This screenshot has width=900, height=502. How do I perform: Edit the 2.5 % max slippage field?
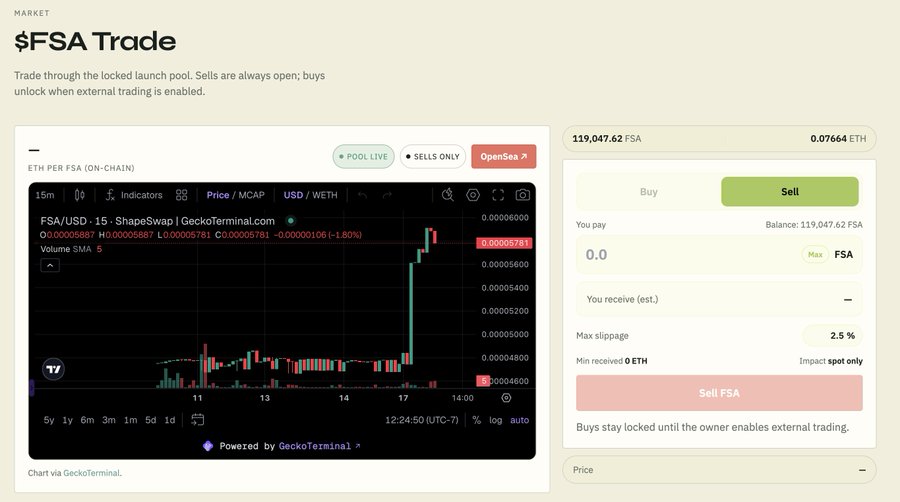[x=832, y=336]
